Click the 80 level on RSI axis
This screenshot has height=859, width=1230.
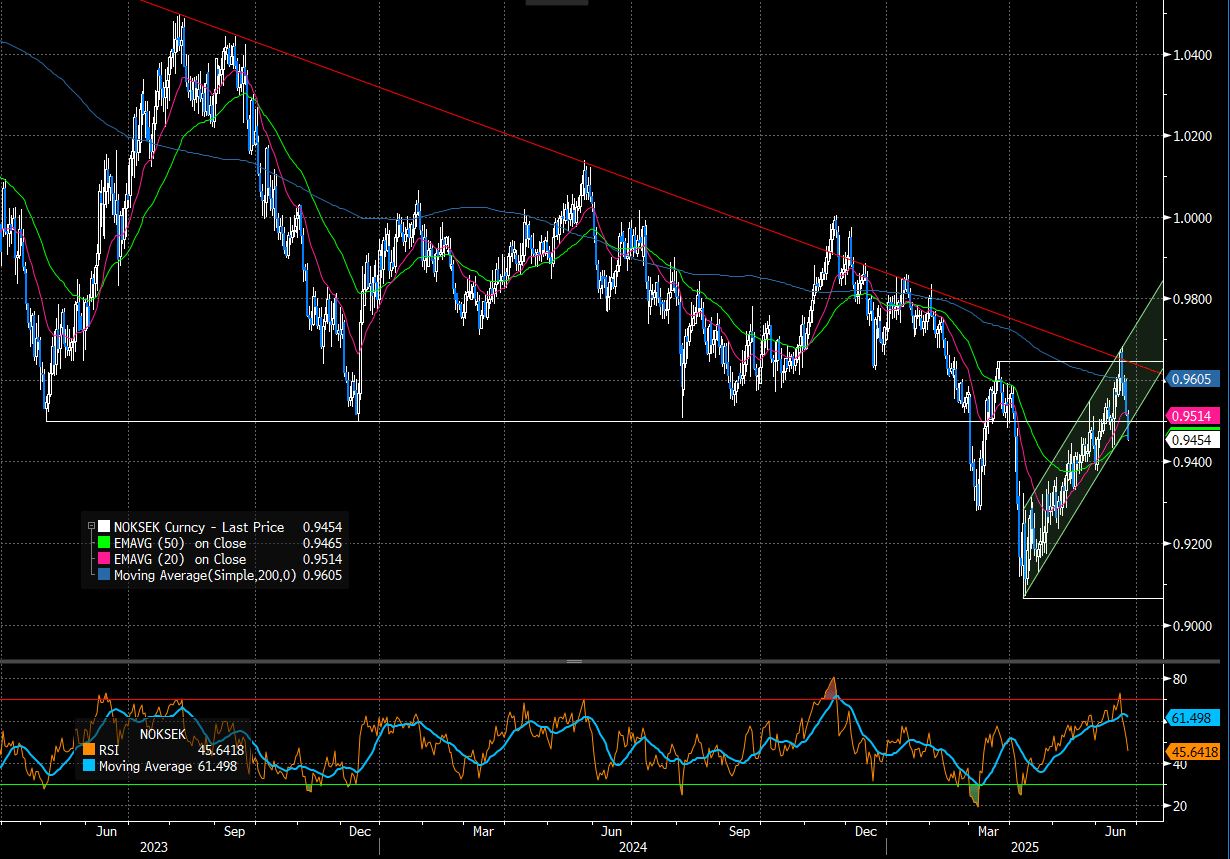[x=1179, y=679]
